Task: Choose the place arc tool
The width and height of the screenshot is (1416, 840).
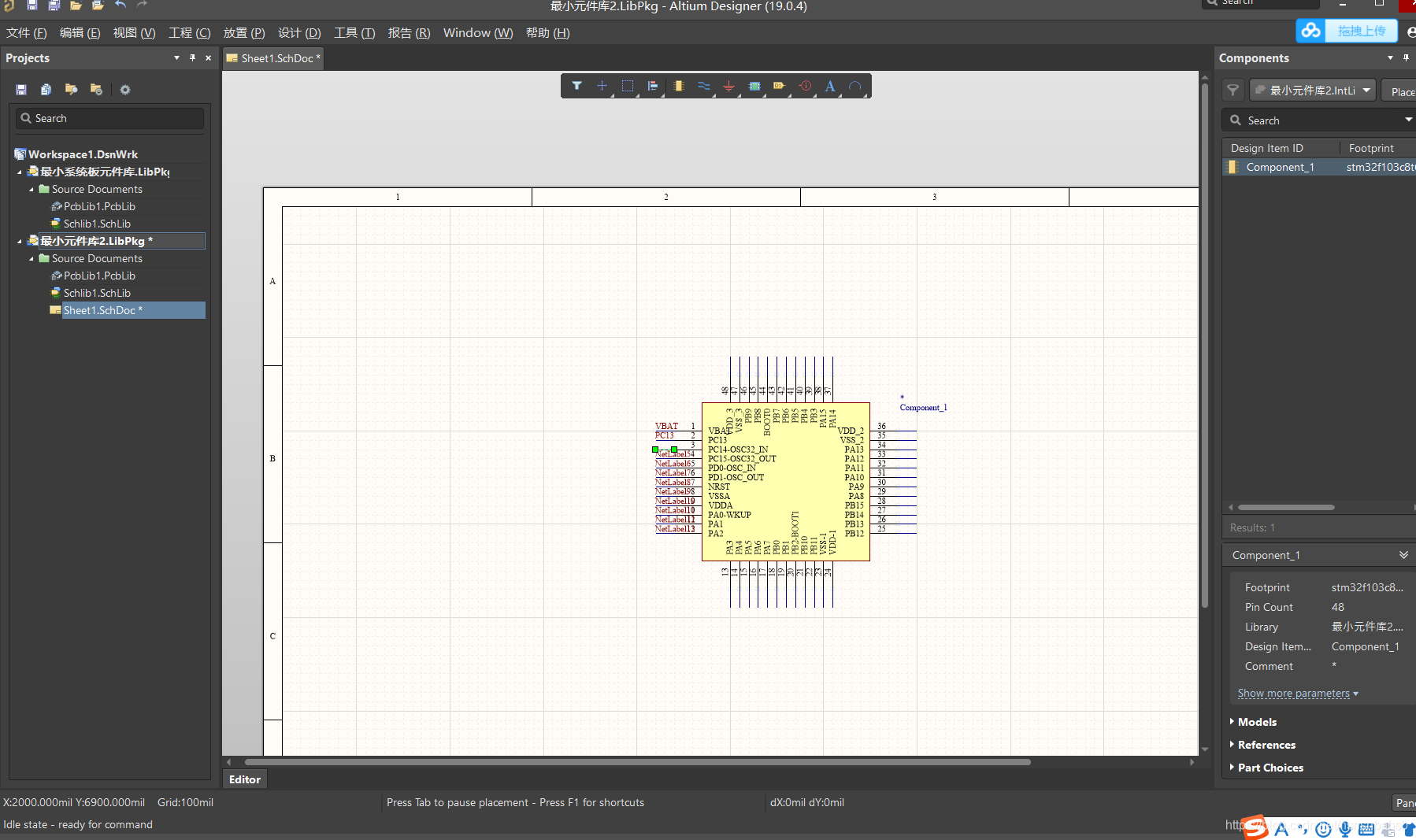Action: [x=855, y=86]
